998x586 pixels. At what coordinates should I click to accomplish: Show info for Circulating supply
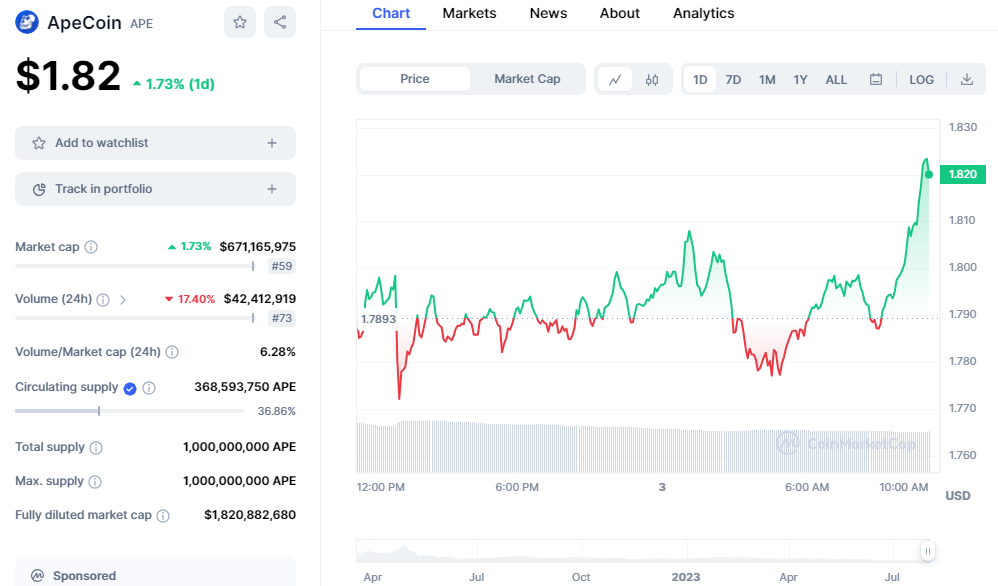[149, 388]
